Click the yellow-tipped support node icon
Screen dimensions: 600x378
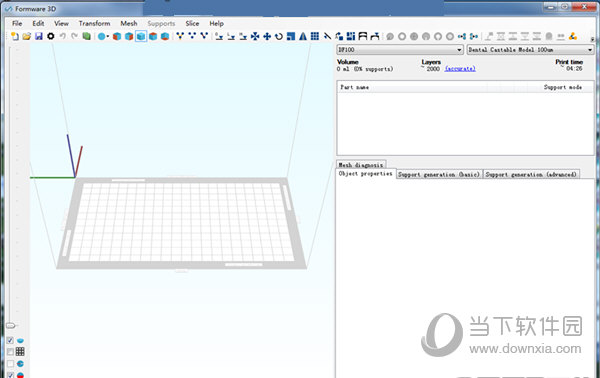(180, 36)
